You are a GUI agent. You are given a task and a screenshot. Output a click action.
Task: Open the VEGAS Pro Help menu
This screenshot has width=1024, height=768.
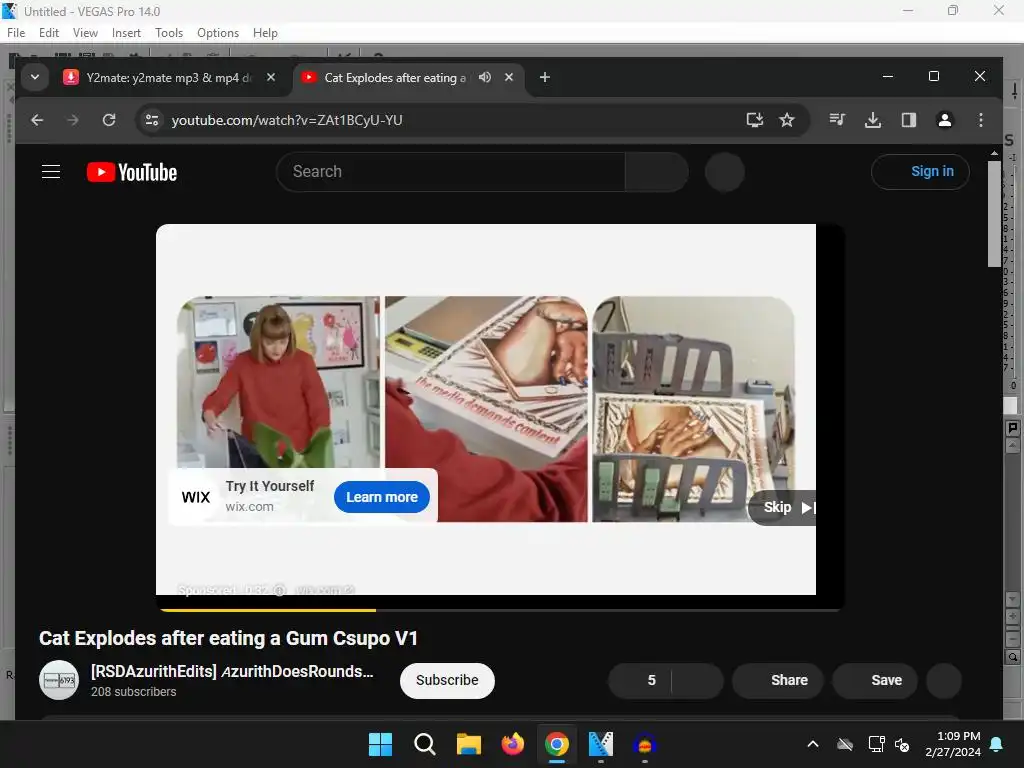click(x=265, y=33)
